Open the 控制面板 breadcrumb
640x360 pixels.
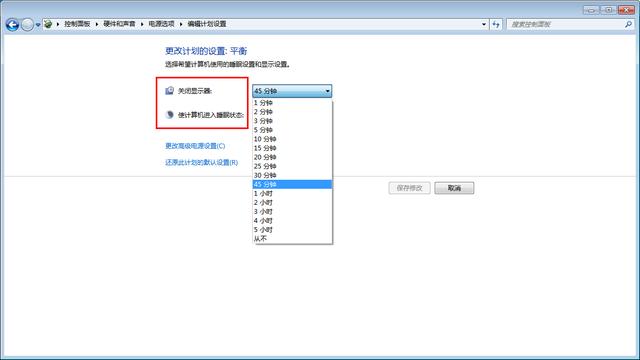[77, 24]
